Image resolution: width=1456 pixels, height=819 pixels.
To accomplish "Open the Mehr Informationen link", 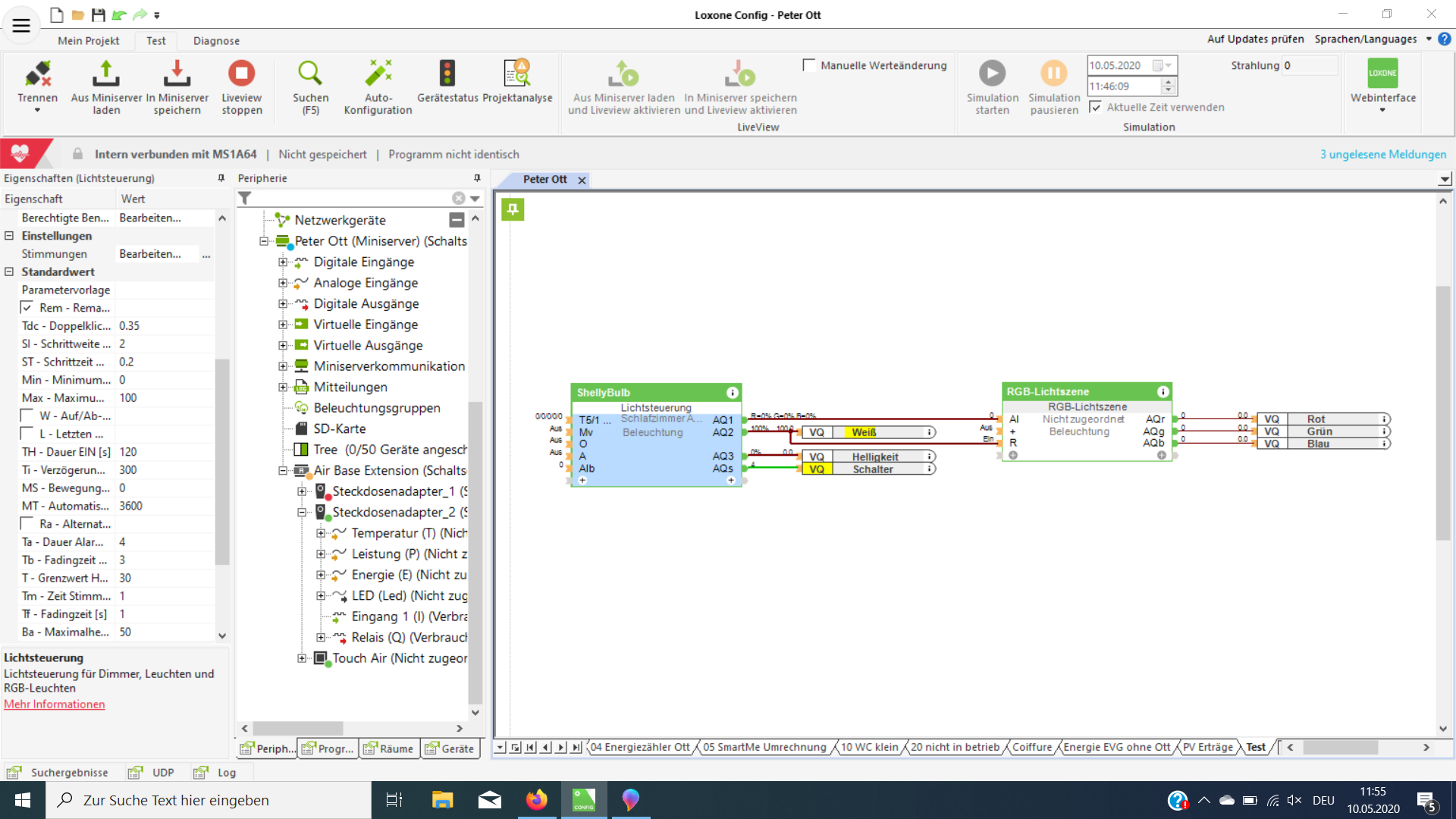I will (x=55, y=704).
